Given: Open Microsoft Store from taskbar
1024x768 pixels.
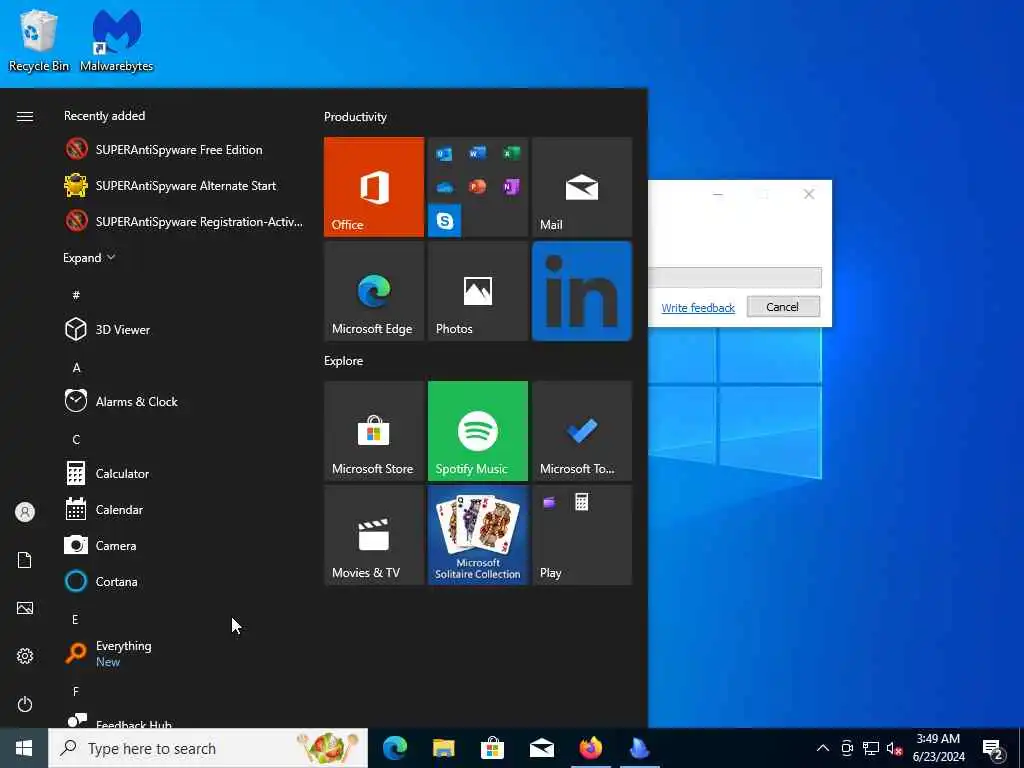Looking at the screenshot, I should (x=492, y=748).
